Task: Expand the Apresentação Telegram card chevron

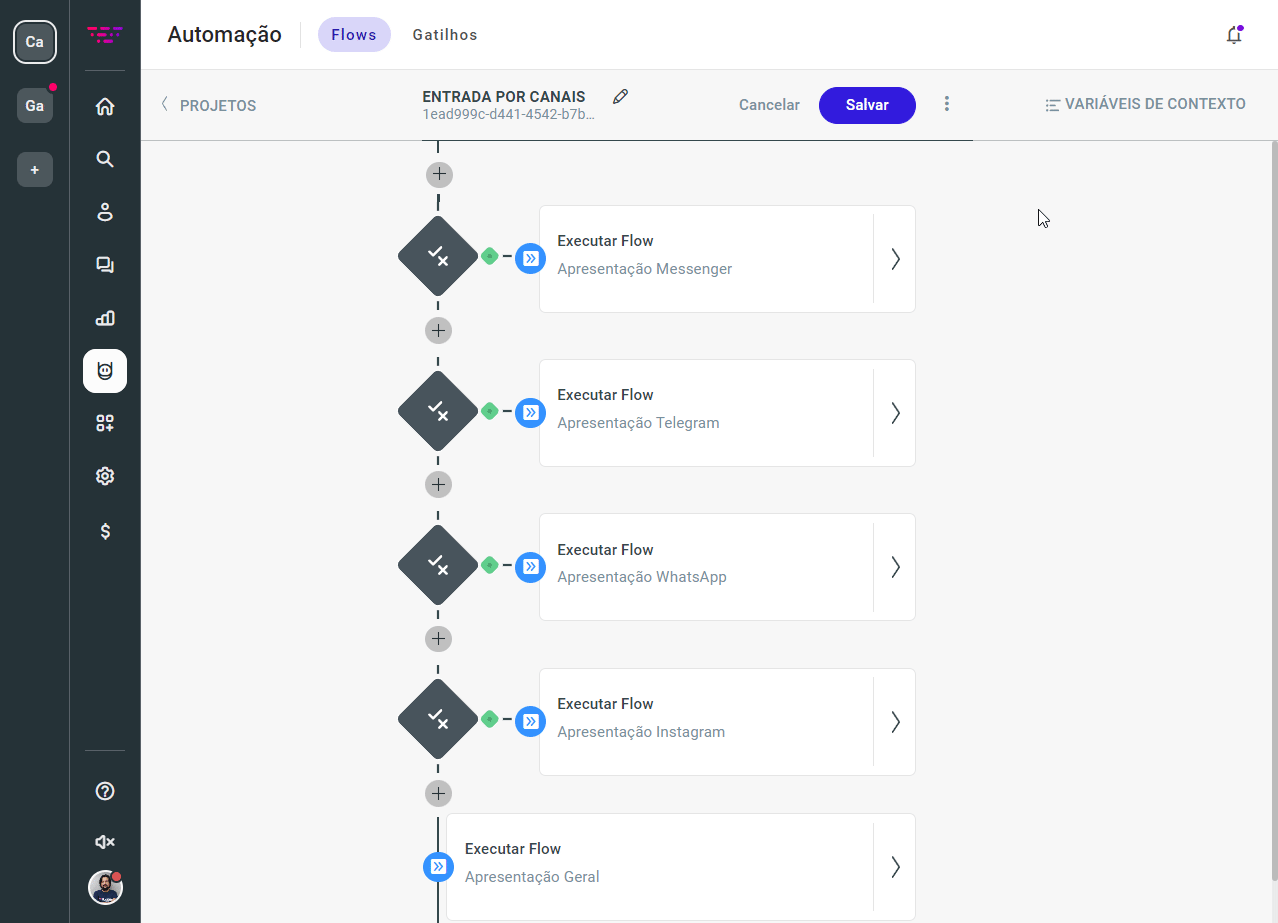Action: pyautogui.click(x=895, y=413)
